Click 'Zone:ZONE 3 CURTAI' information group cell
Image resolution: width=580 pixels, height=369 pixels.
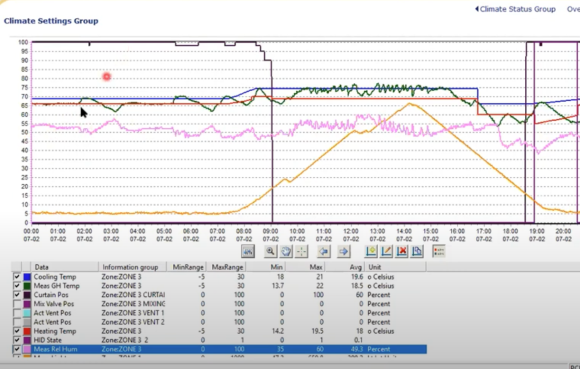(133, 295)
